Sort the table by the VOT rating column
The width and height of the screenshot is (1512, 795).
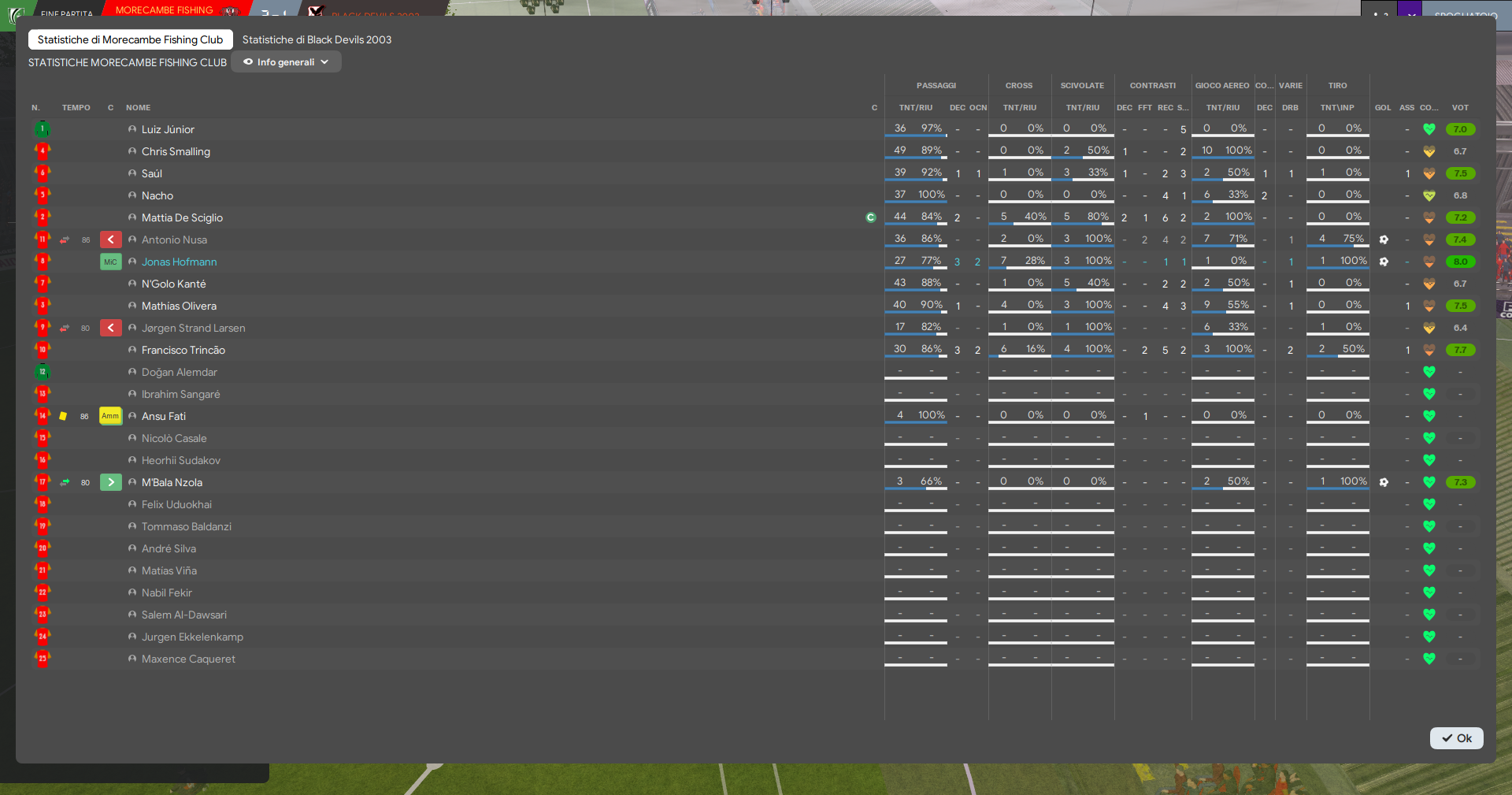click(1460, 107)
